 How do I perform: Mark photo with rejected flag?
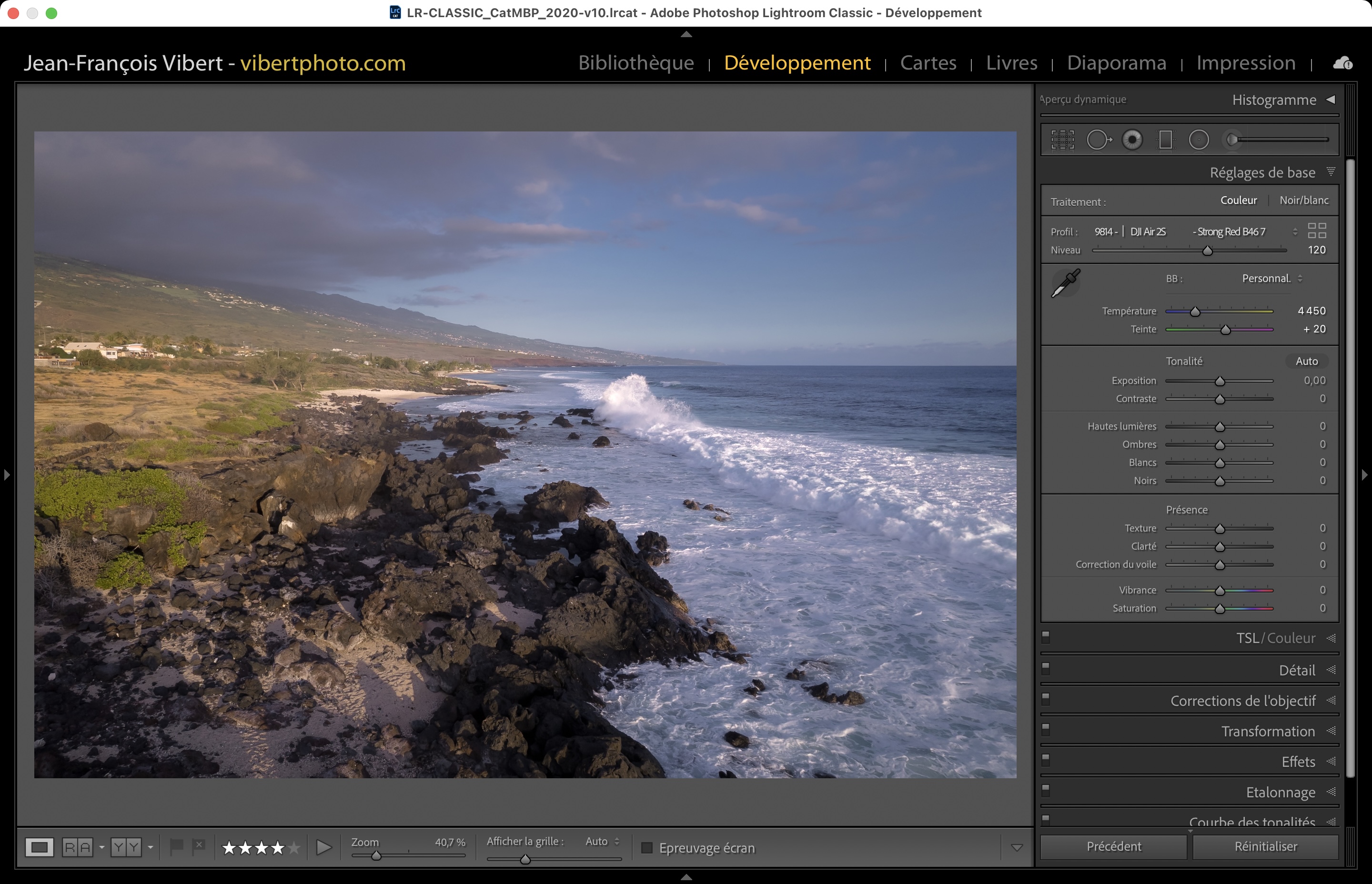coord(199,846)
